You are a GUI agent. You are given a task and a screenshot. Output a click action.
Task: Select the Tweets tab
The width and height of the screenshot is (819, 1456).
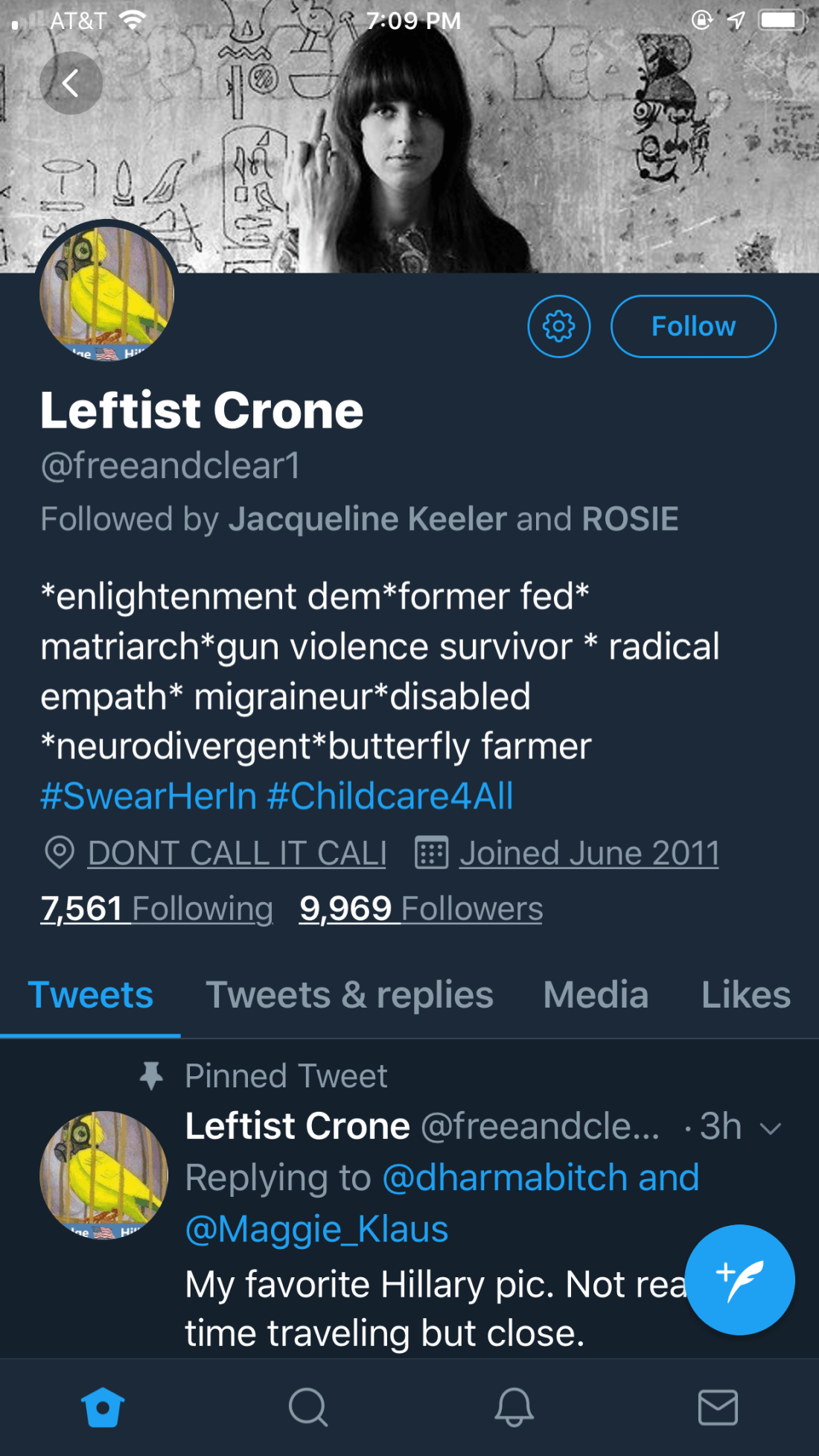(x=90, y=995)
